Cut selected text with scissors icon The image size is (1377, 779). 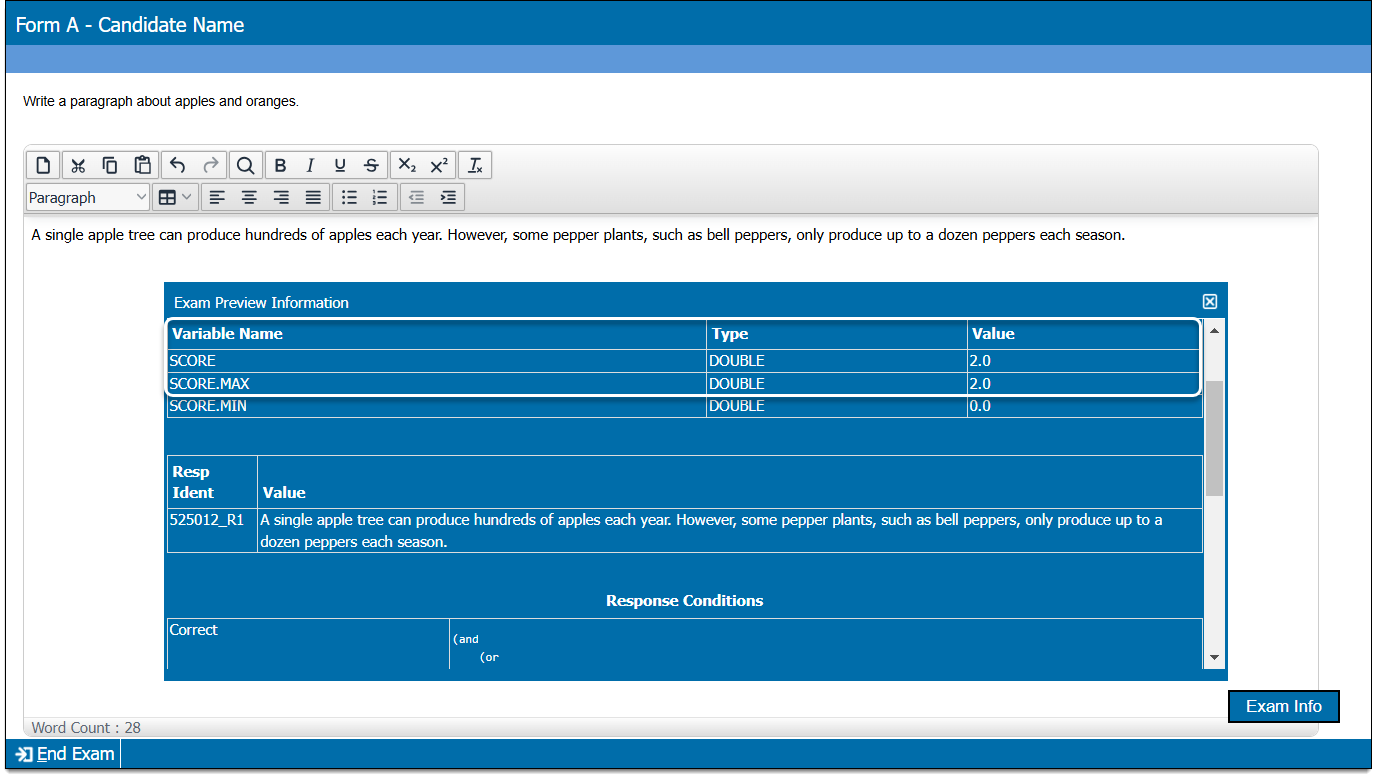(78, 165)
